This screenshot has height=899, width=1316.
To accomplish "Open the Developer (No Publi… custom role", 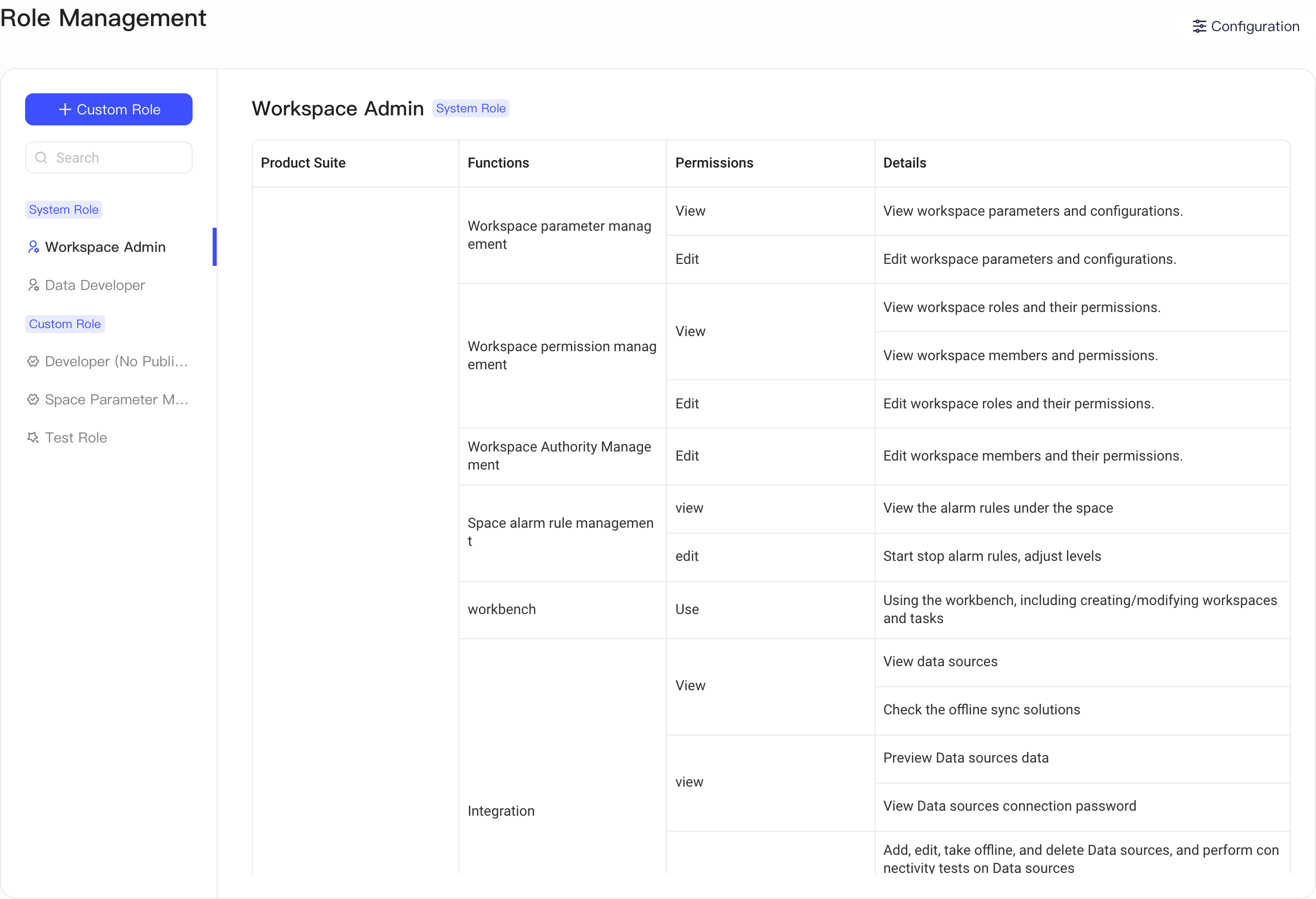I will 109,361.
